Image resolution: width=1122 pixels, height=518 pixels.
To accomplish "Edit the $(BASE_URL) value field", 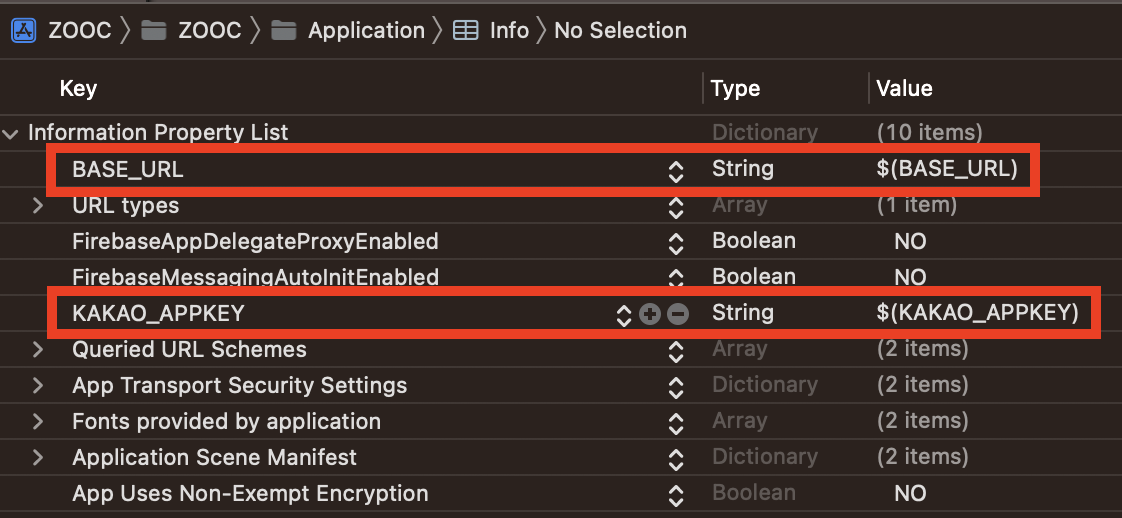I will pyautogui.click(x=946, y=169).
